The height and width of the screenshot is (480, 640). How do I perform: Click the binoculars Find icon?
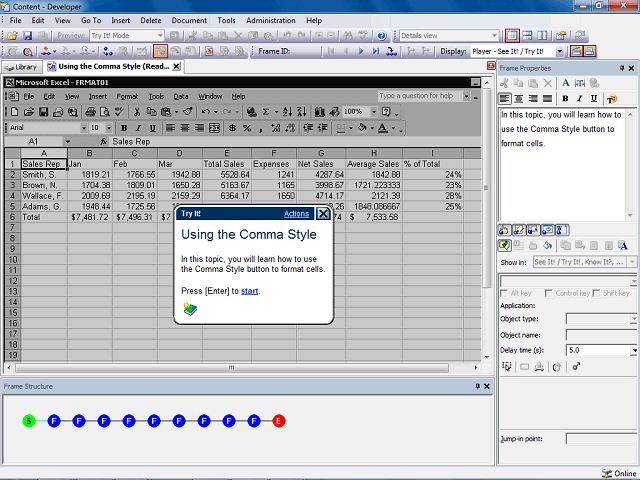pyautogui.click(x=348, y=36)
